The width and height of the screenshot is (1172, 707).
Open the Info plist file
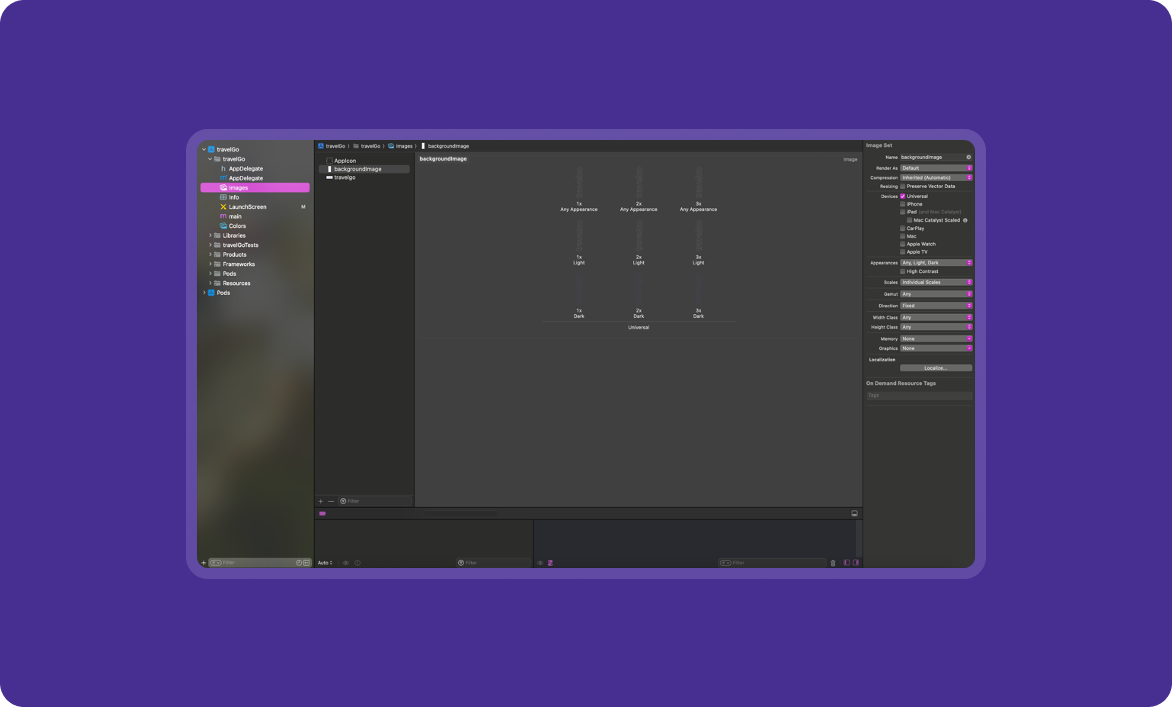[234, 197]
